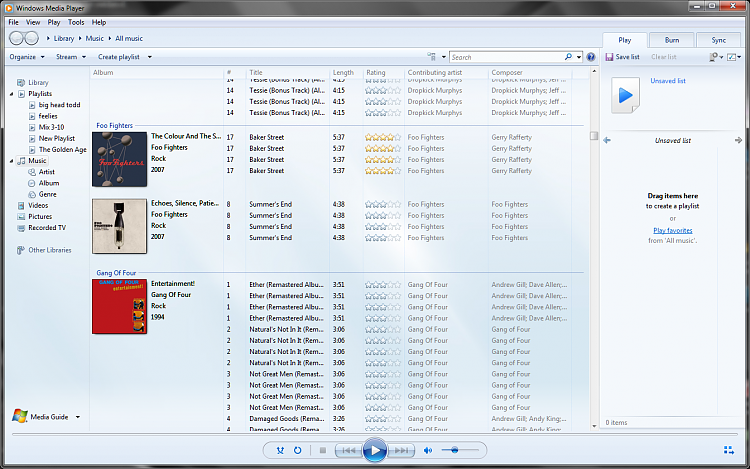Open the Help question mark icon
This screenshot has width=750, height=469.
(591, 57)
